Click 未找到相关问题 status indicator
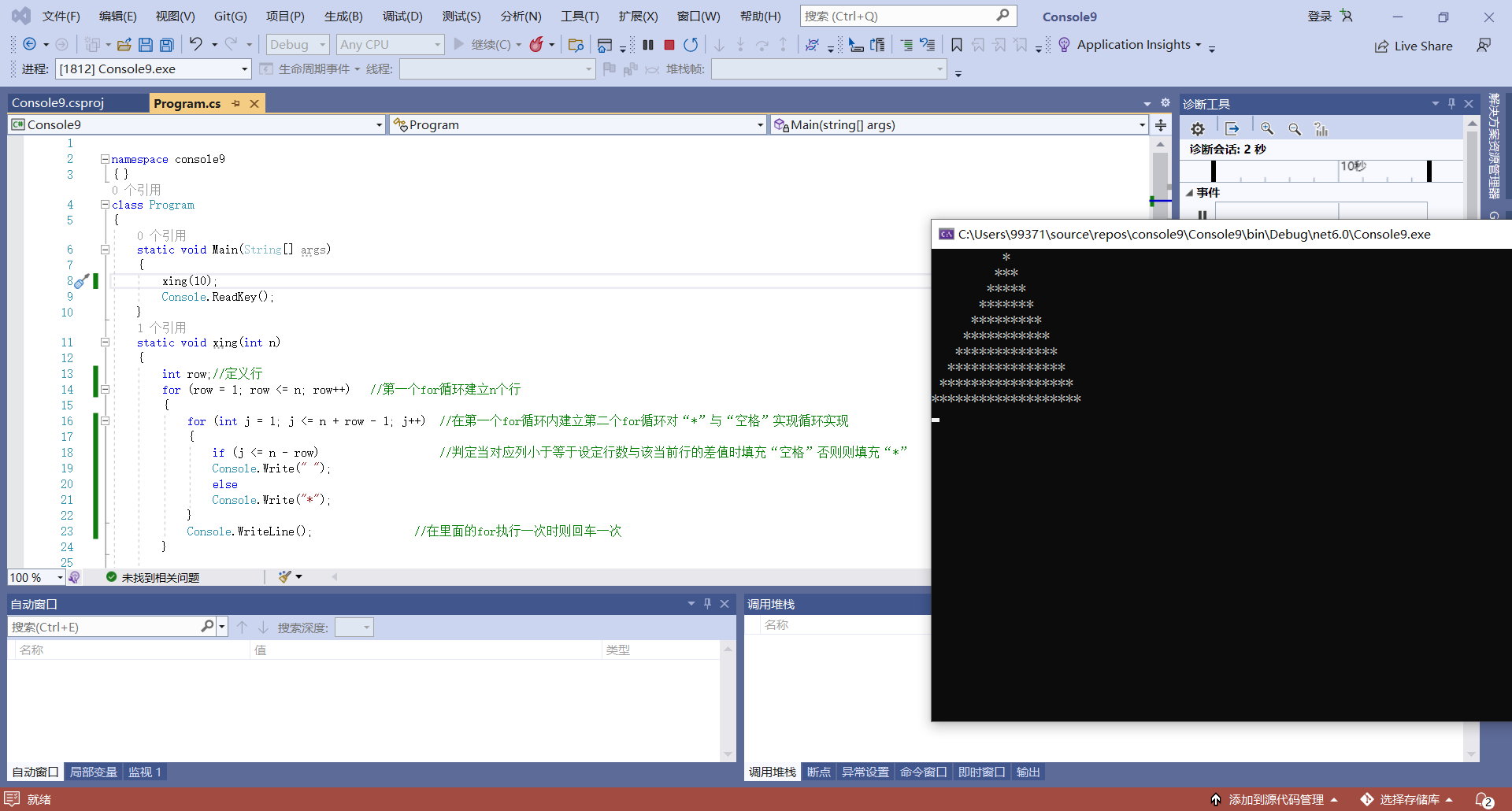This screenshot has width=1512, height=811. pyautogui.click(x=153, y=577)
